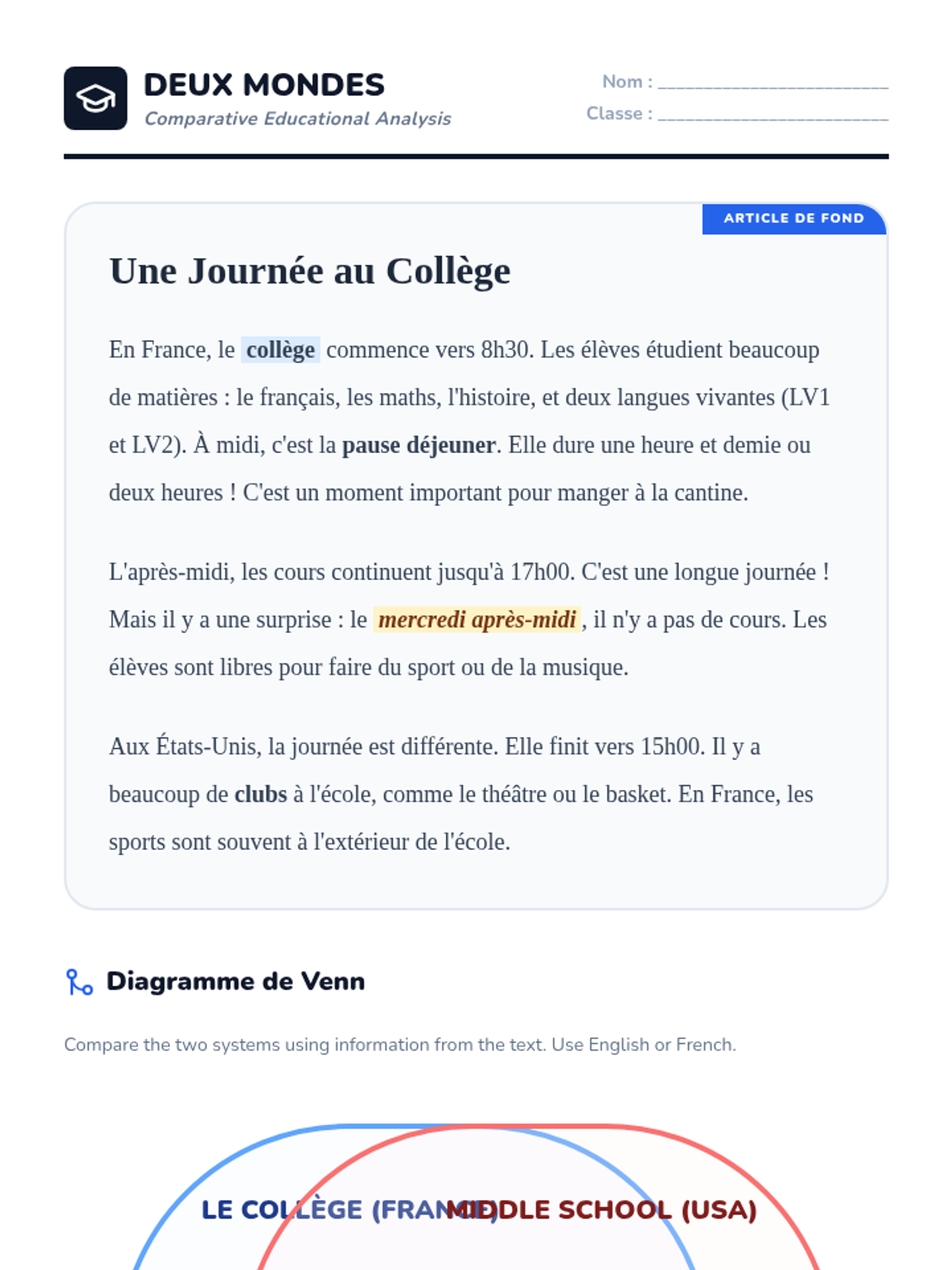This screenshot has width=952, height=1270.
Task: Click the MIDDLE SCHOOL (USA) circle label
Action: 601,1210
